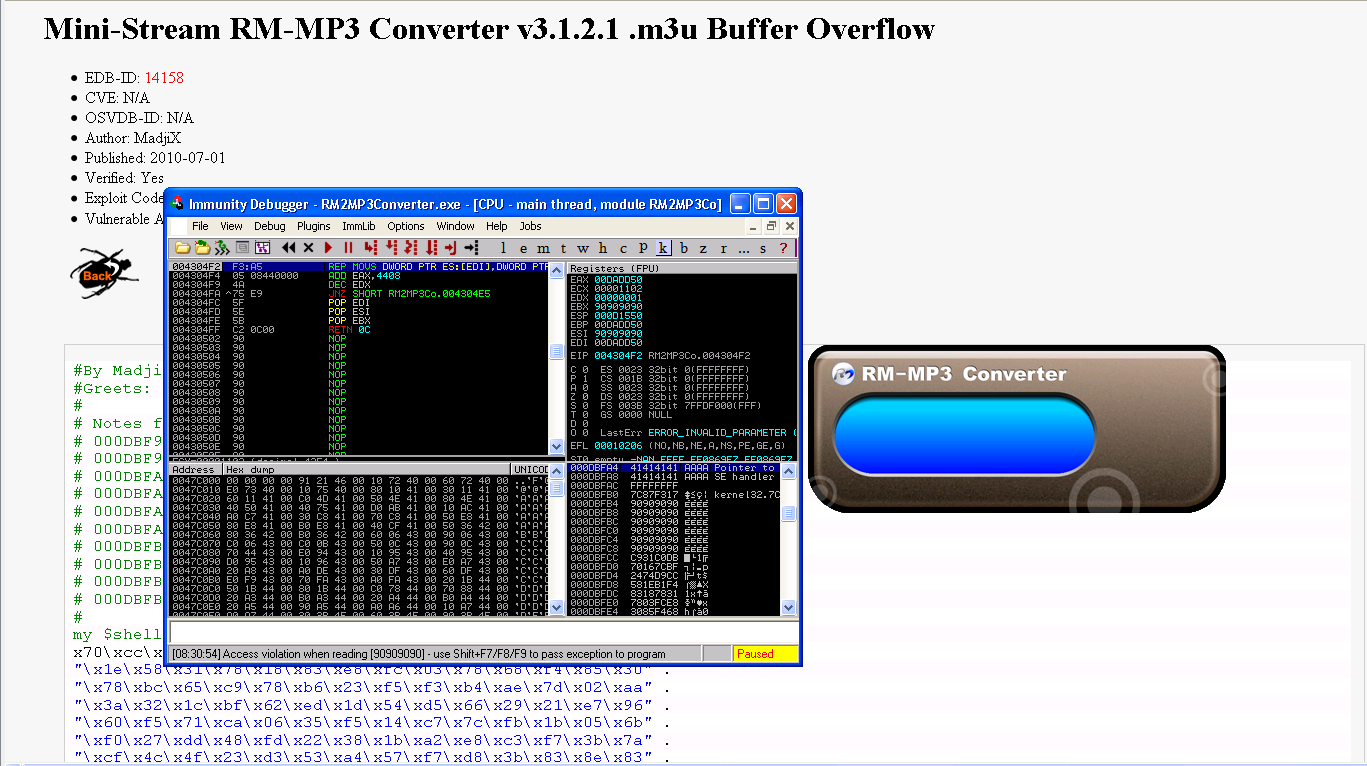The height and width of the screenshot is (766, 1367).
Task: Click the LastErr ERROR_INVALID_PARAMETER line
Action: pos(697,432)
